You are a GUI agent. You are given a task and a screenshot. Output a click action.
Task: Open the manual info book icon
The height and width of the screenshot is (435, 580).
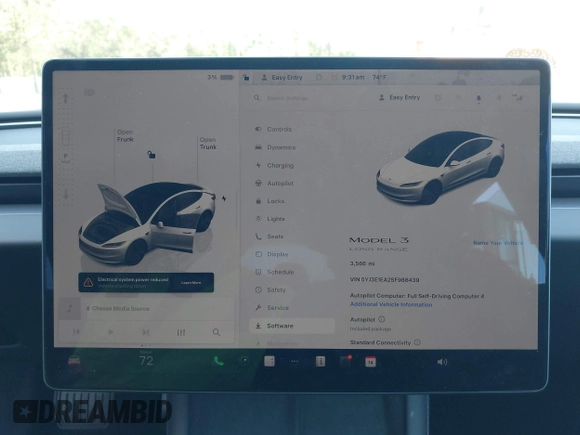coord(320,361)
